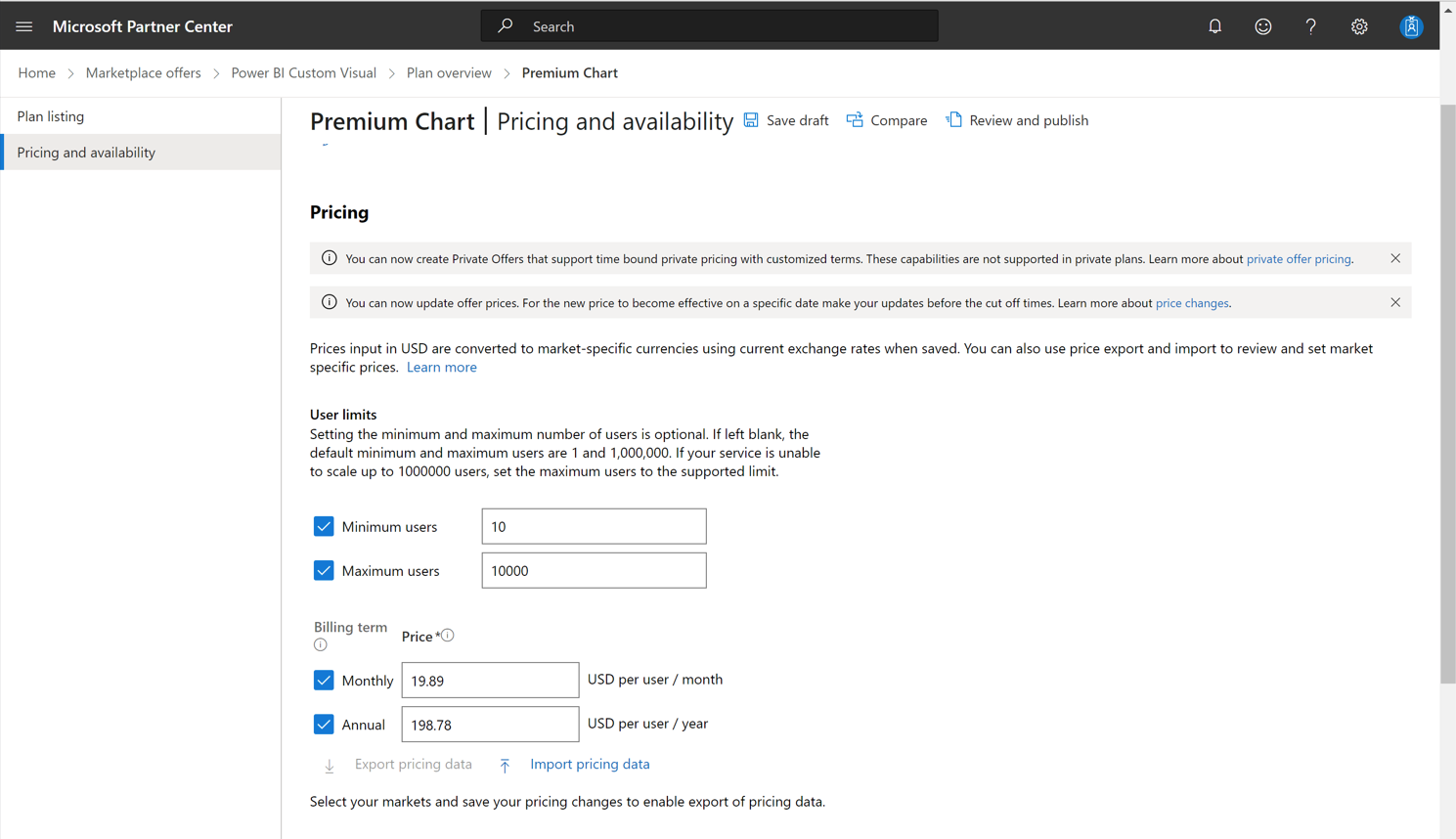
Task: Go to the Power BI Custom Visual breadcrumb
Action: (x=303, y=72)
